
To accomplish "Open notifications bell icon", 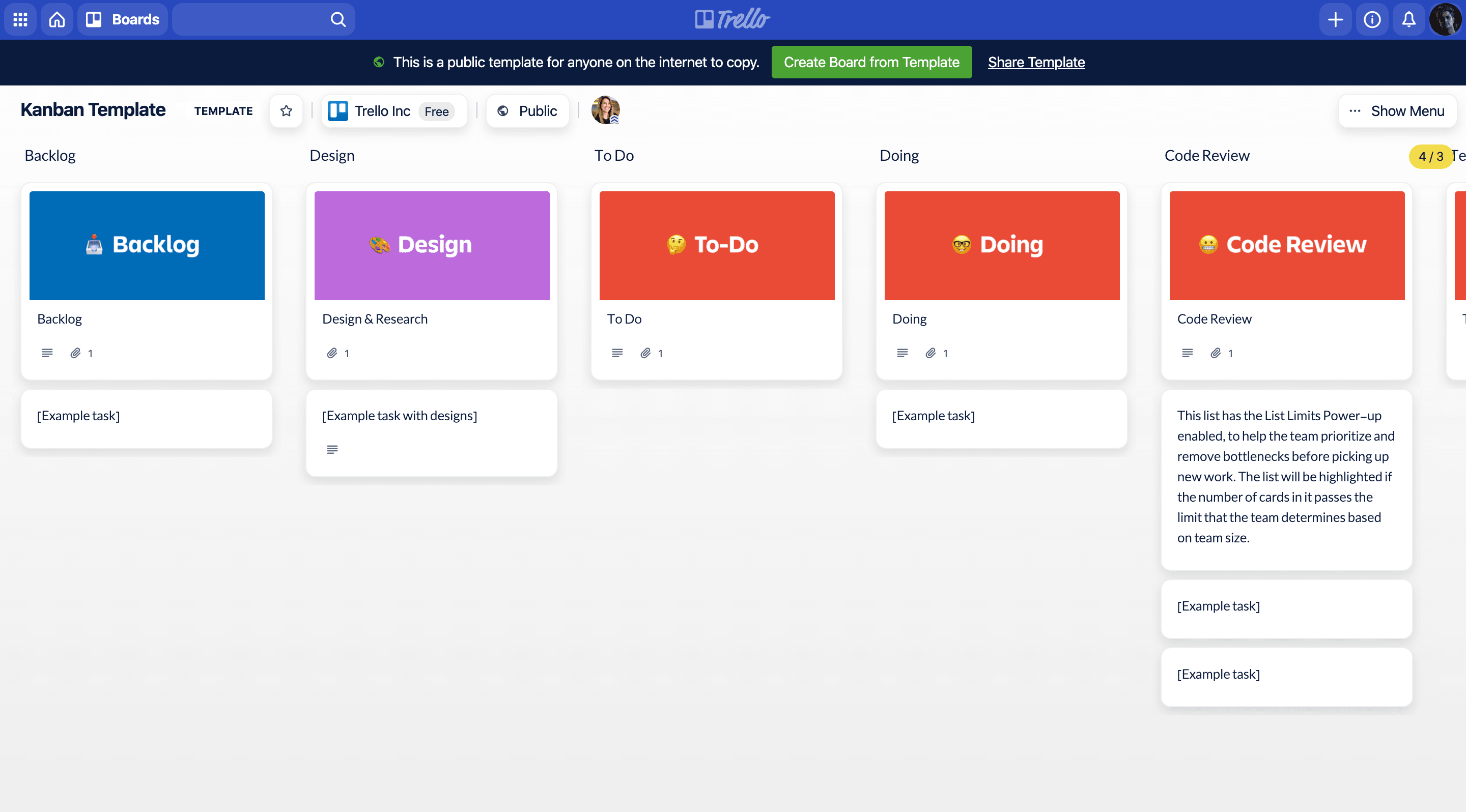I will pyautogui.click(x=1408, y=19).
